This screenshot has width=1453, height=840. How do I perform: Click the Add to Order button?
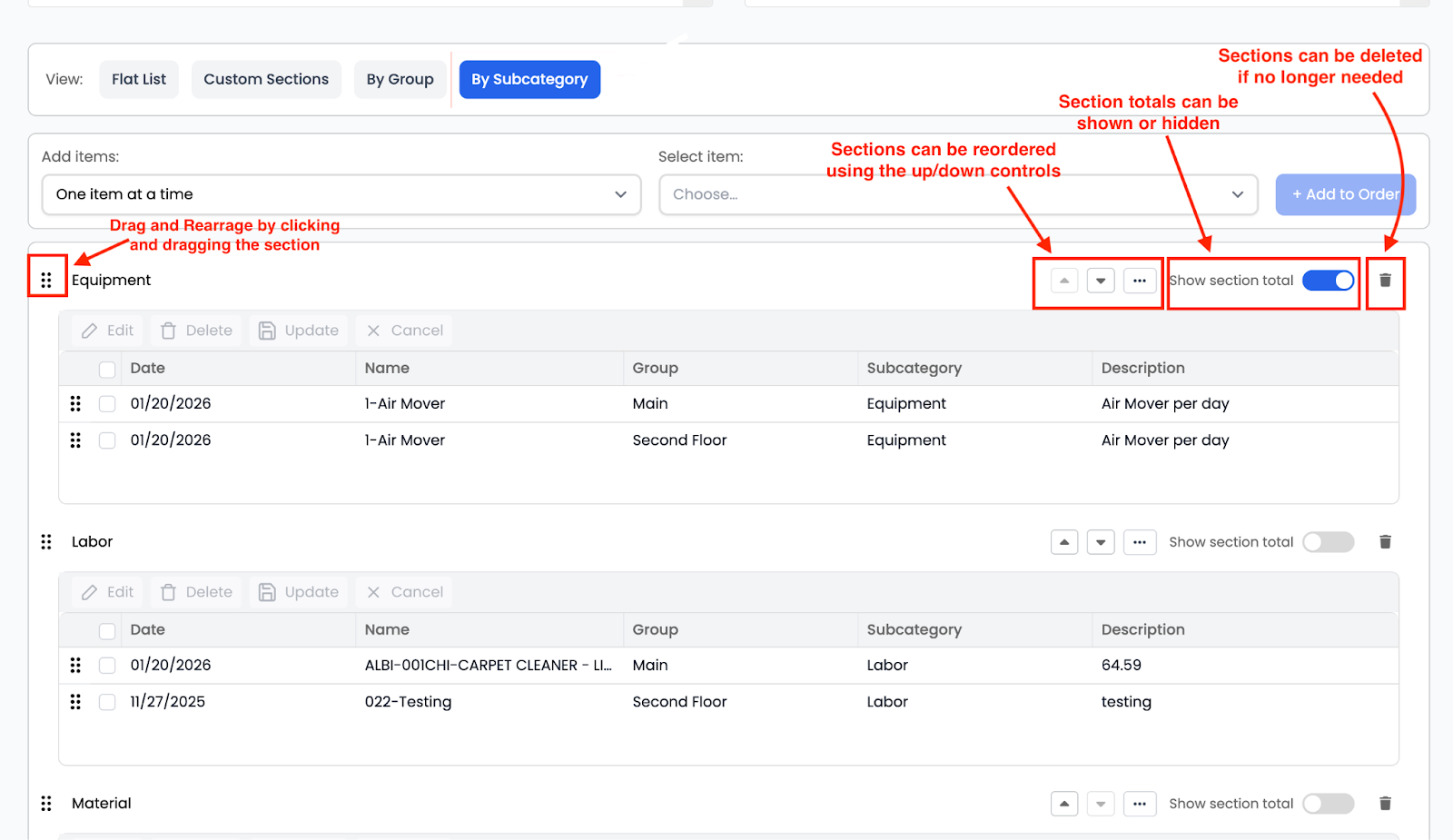pos(1345,194)
